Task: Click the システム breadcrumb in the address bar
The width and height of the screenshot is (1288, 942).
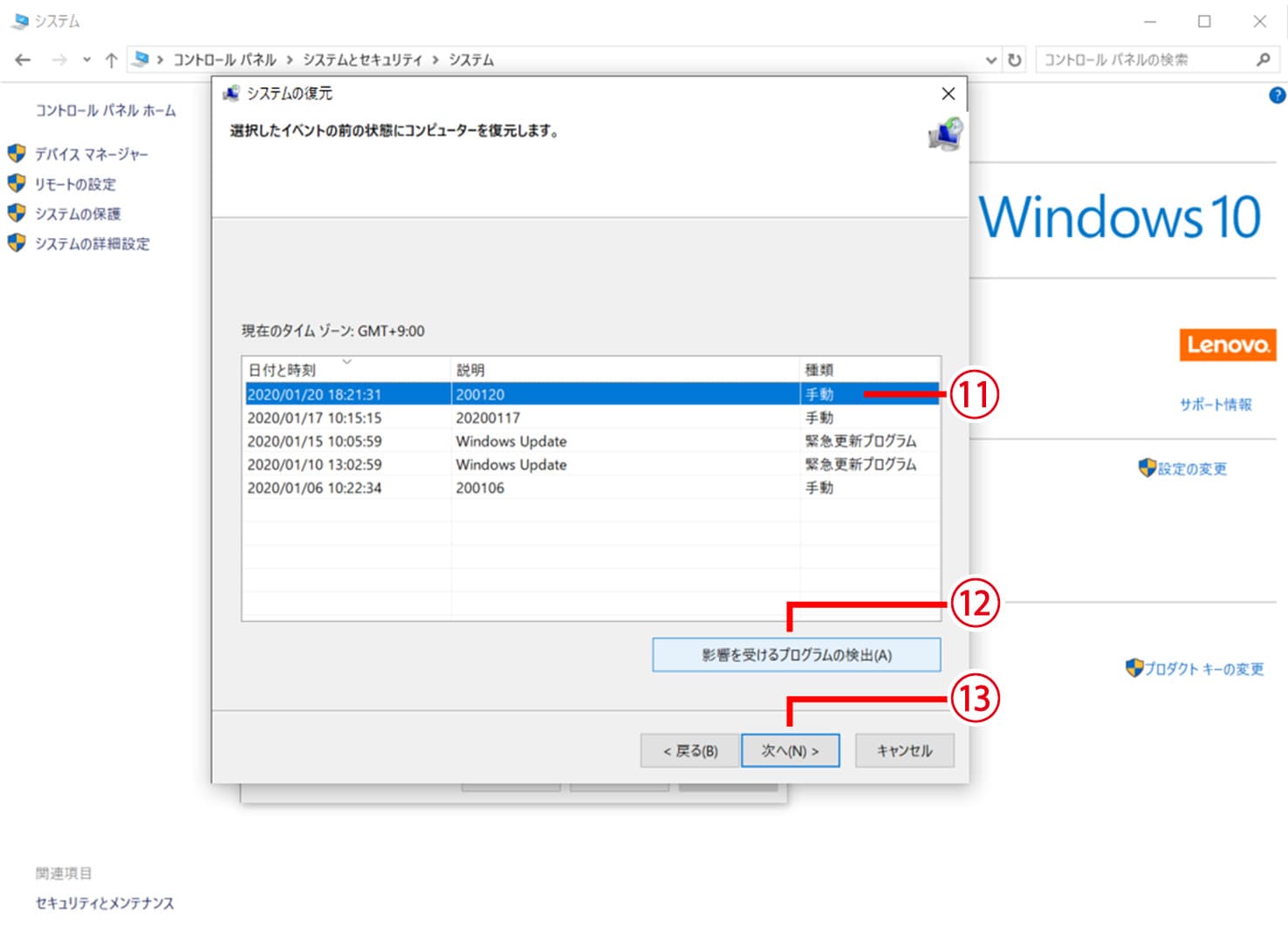Action: pos(471,59)
